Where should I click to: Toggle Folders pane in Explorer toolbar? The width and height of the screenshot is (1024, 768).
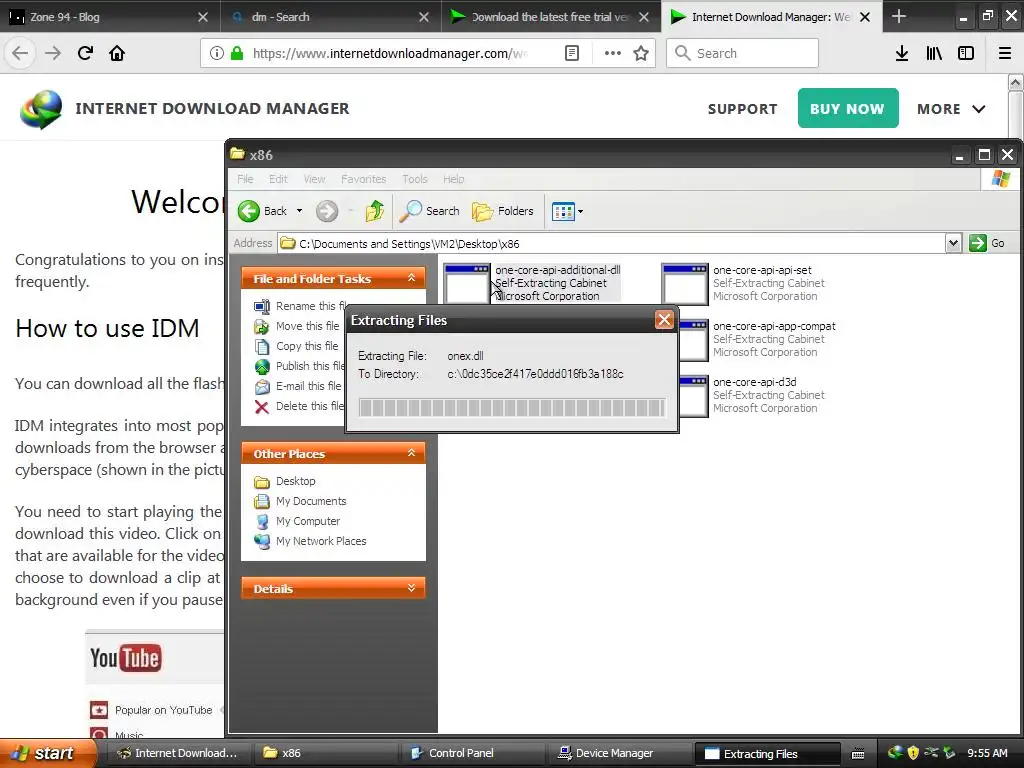click(502, 211)
